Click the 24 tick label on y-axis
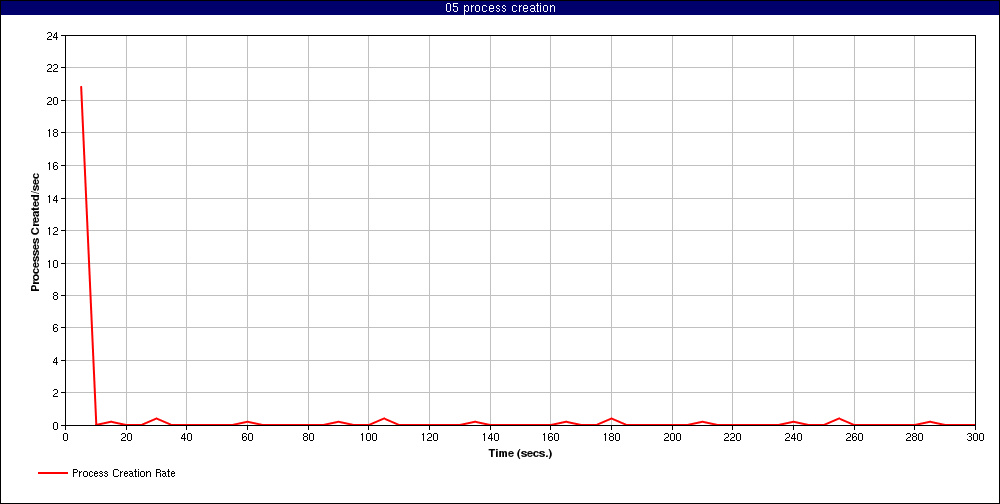The height and width of the screenshot is (504, 1000). 52,36
